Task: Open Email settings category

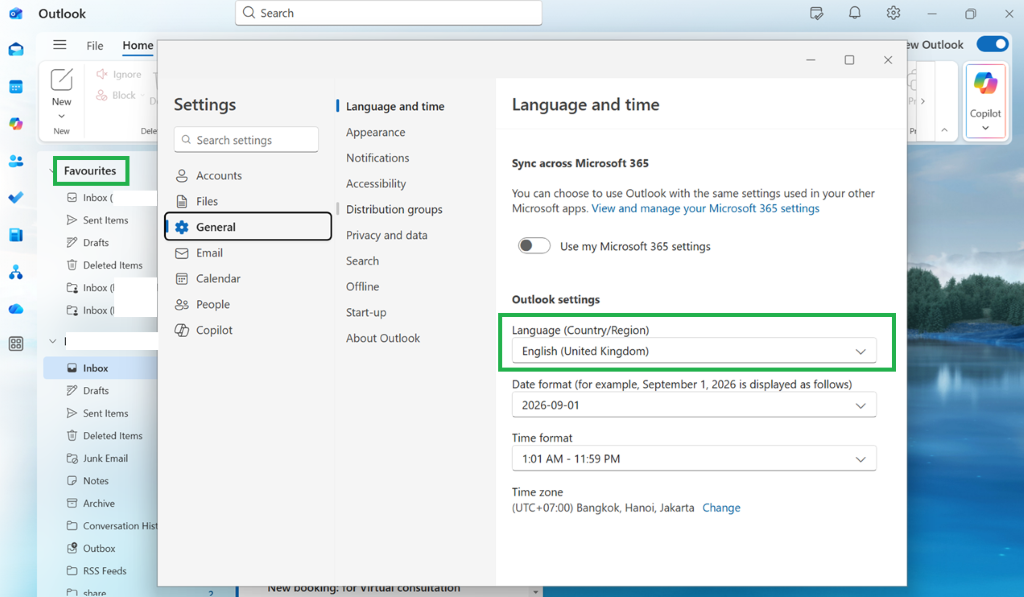Action: pos(248,253)
